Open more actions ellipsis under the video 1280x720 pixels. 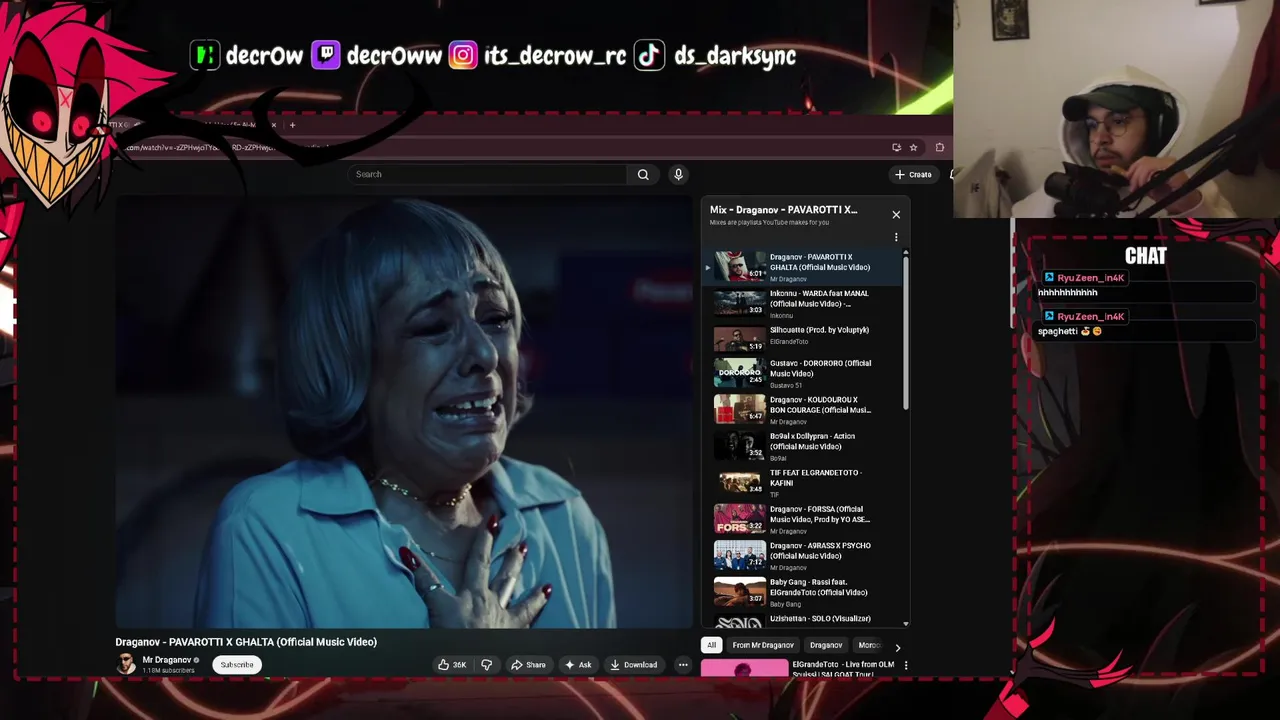click(683, 664)
